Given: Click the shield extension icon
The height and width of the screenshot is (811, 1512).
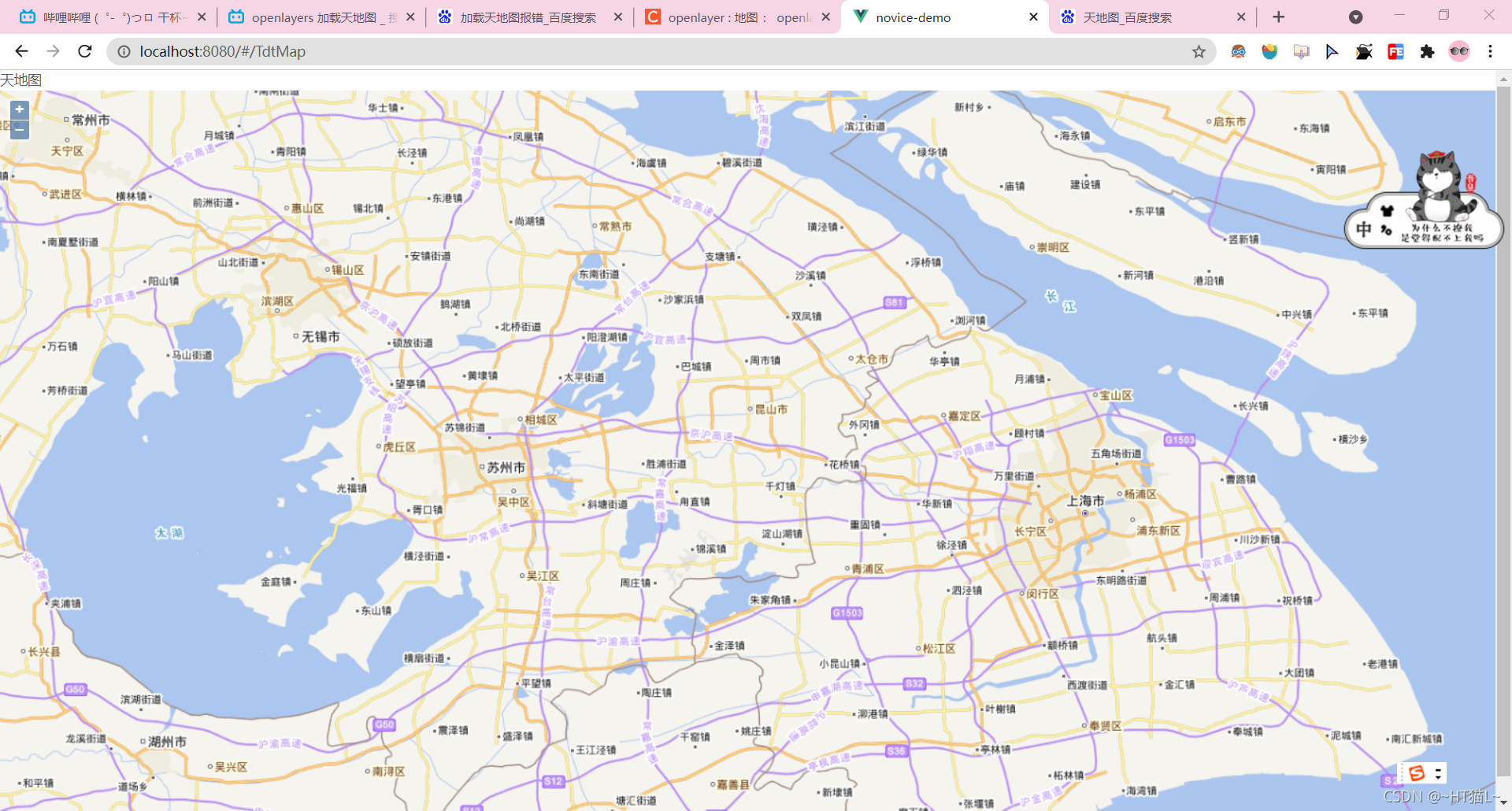Looking at the screenshot, I should (x=1269, y=51).
